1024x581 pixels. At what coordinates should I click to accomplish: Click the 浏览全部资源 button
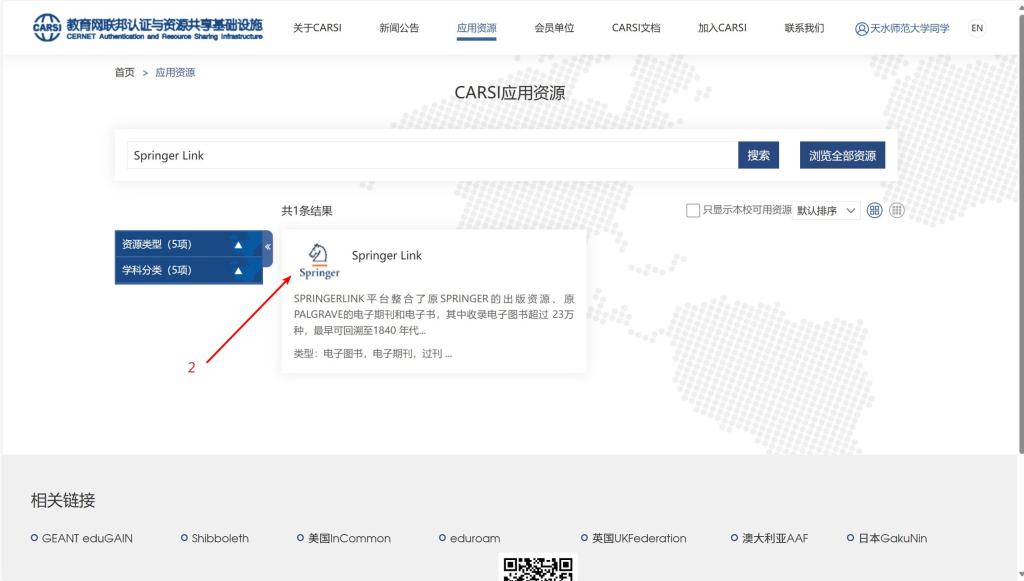(842, 155)
